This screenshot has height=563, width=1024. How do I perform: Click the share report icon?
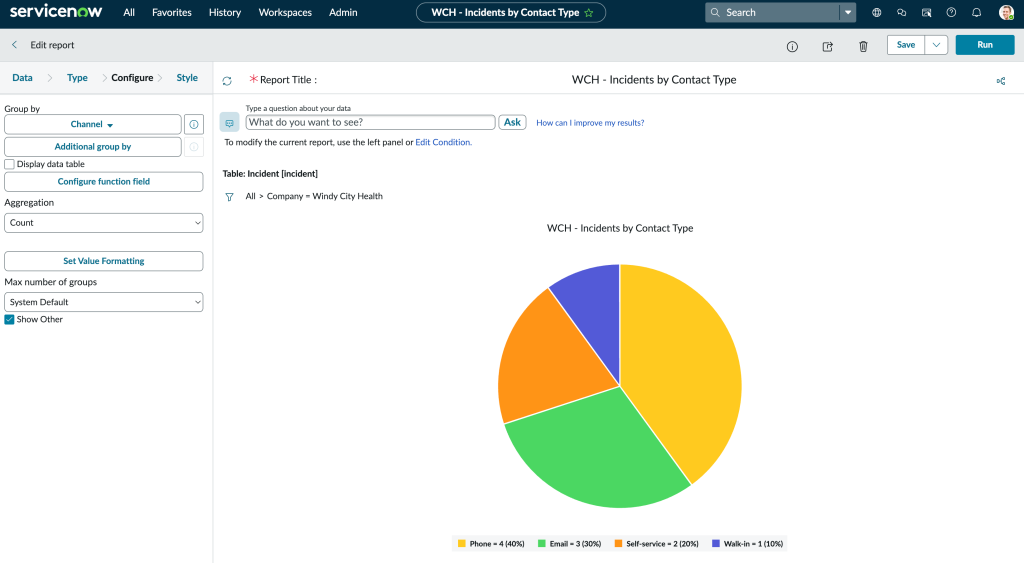click(827, 46)
